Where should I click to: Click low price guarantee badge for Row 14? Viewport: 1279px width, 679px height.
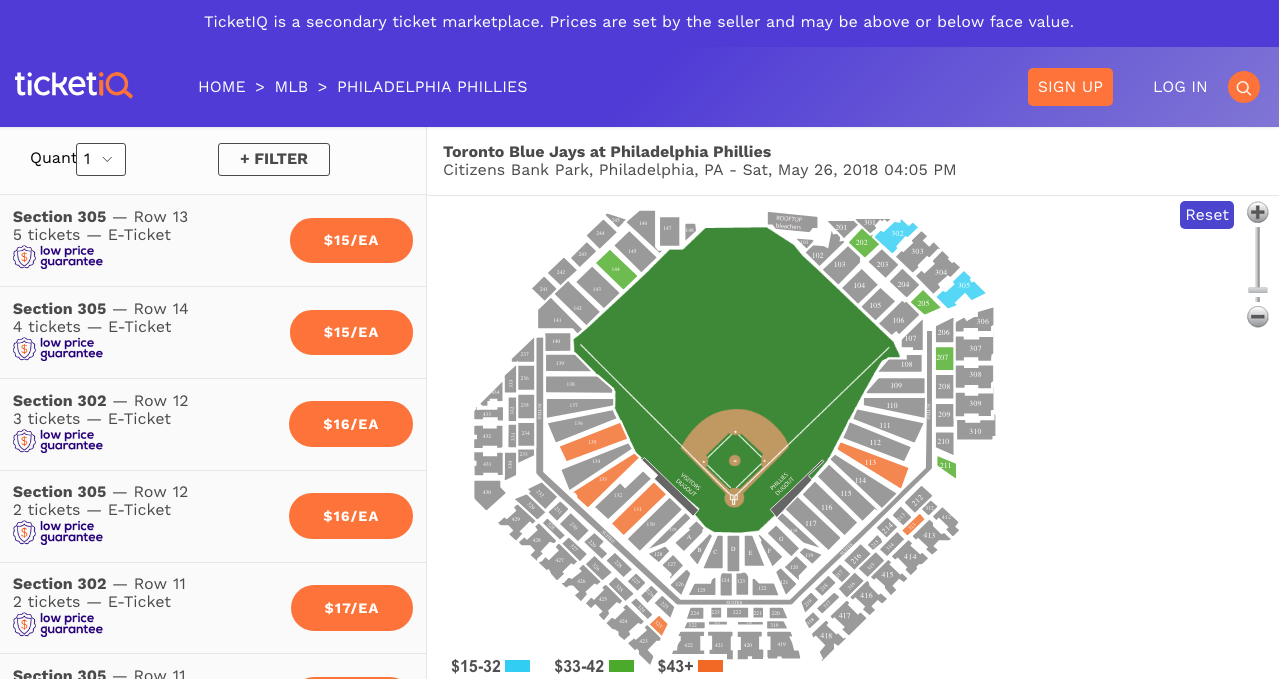point(58,348)
